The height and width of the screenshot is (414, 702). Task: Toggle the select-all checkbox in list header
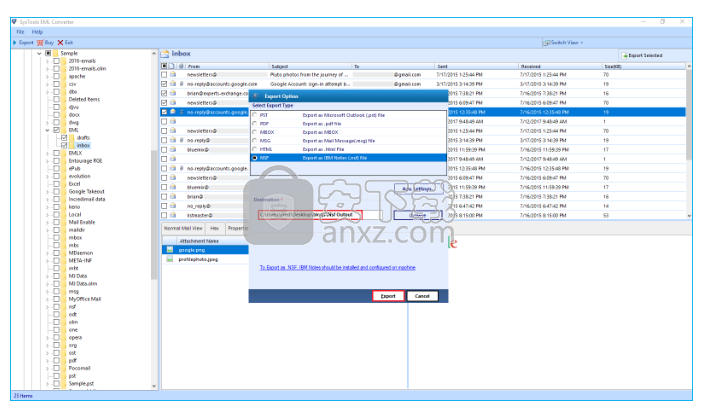[164, 66]
